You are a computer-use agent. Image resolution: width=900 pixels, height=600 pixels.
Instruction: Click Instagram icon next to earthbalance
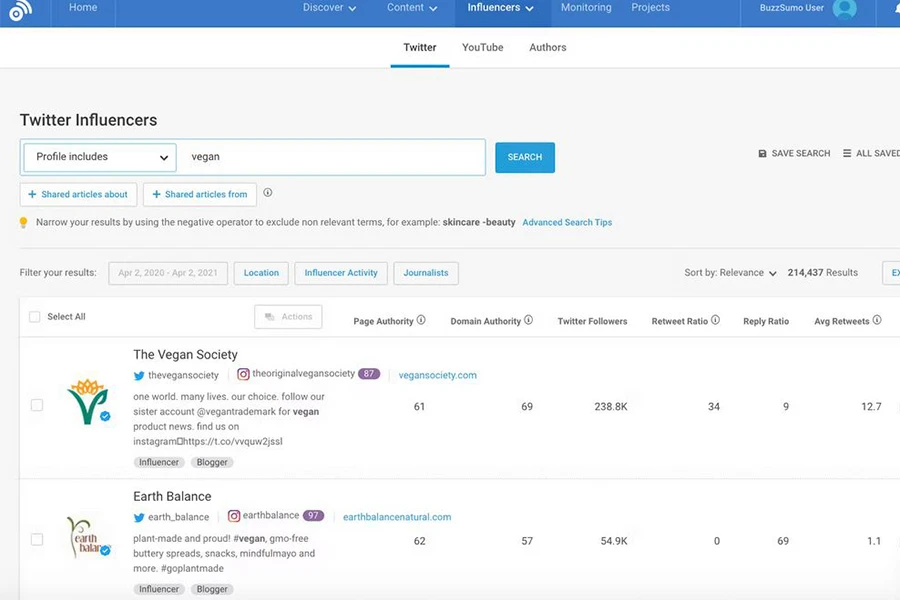[x=234, y=516]
